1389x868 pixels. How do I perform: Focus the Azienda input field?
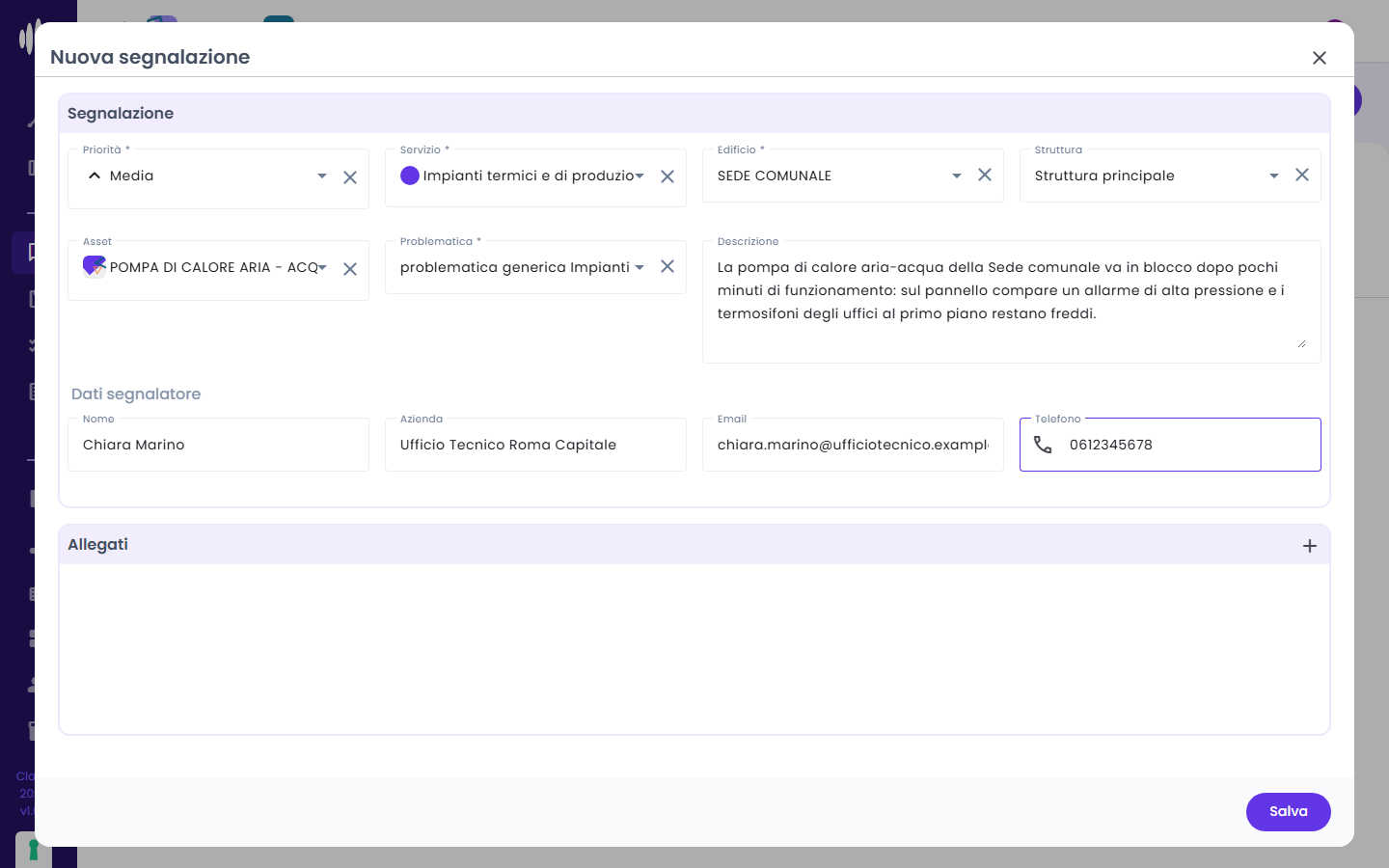pos(535,445)
